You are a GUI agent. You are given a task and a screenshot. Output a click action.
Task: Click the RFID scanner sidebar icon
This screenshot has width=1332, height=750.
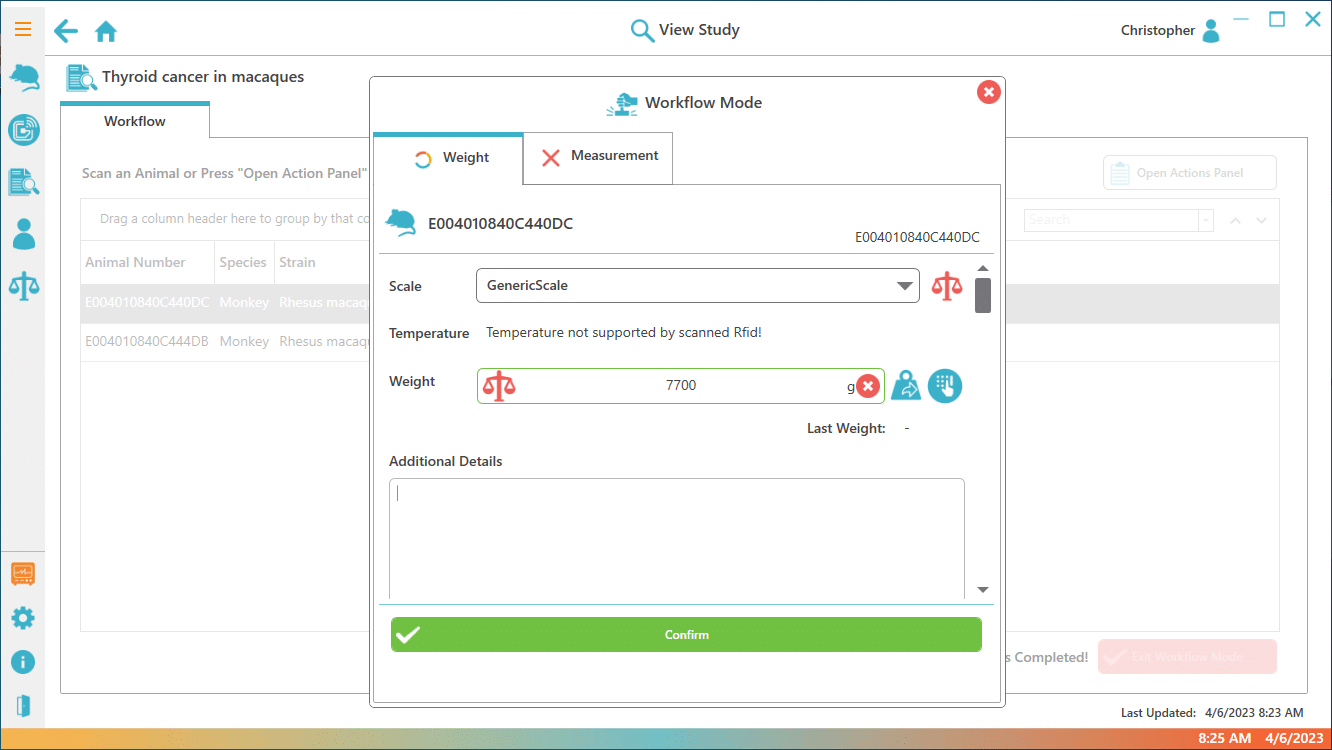pos(23,129)
